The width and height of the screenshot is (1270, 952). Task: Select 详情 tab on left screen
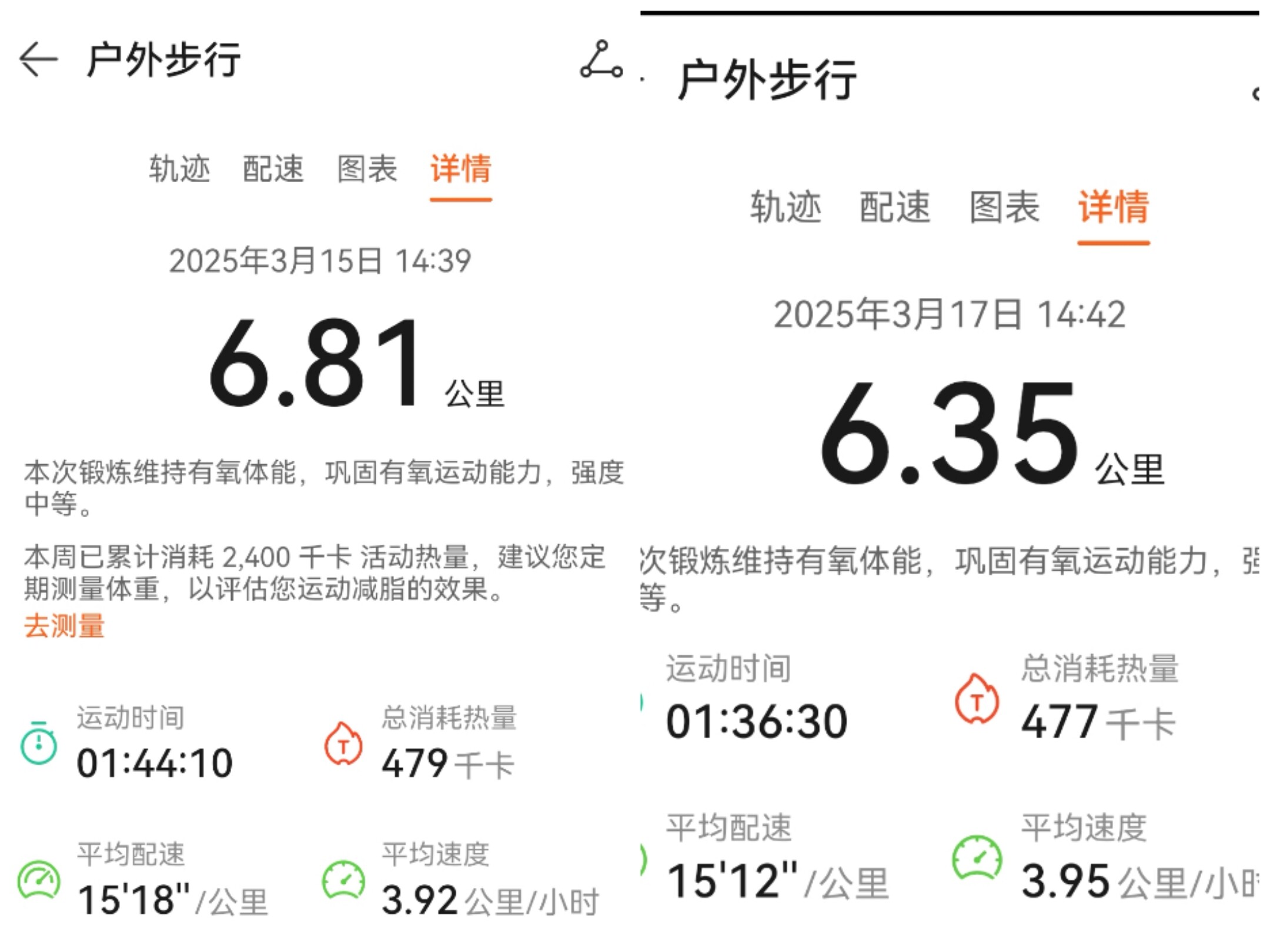(460, 169)
